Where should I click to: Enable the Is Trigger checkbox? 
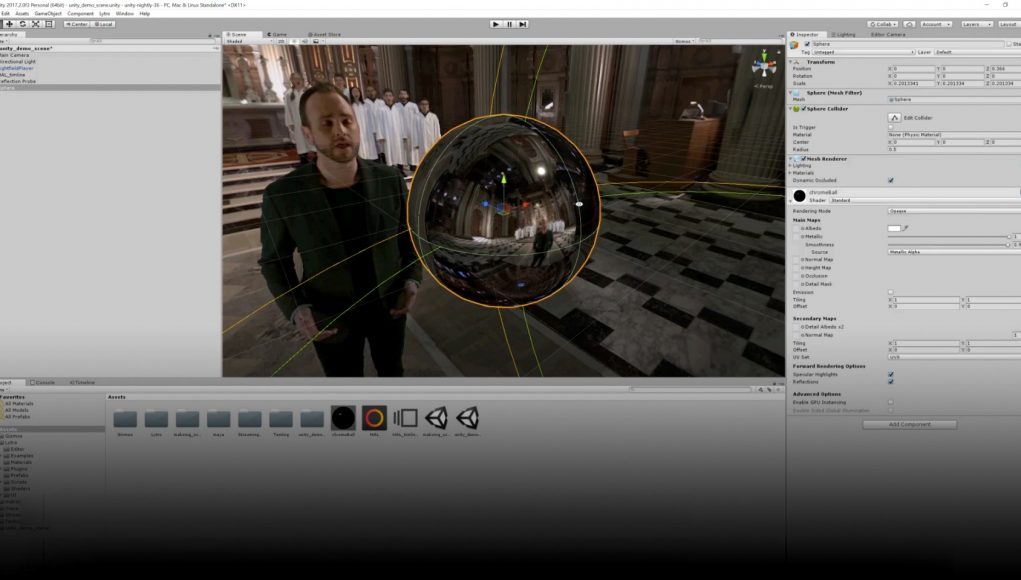tap(891, 125)
